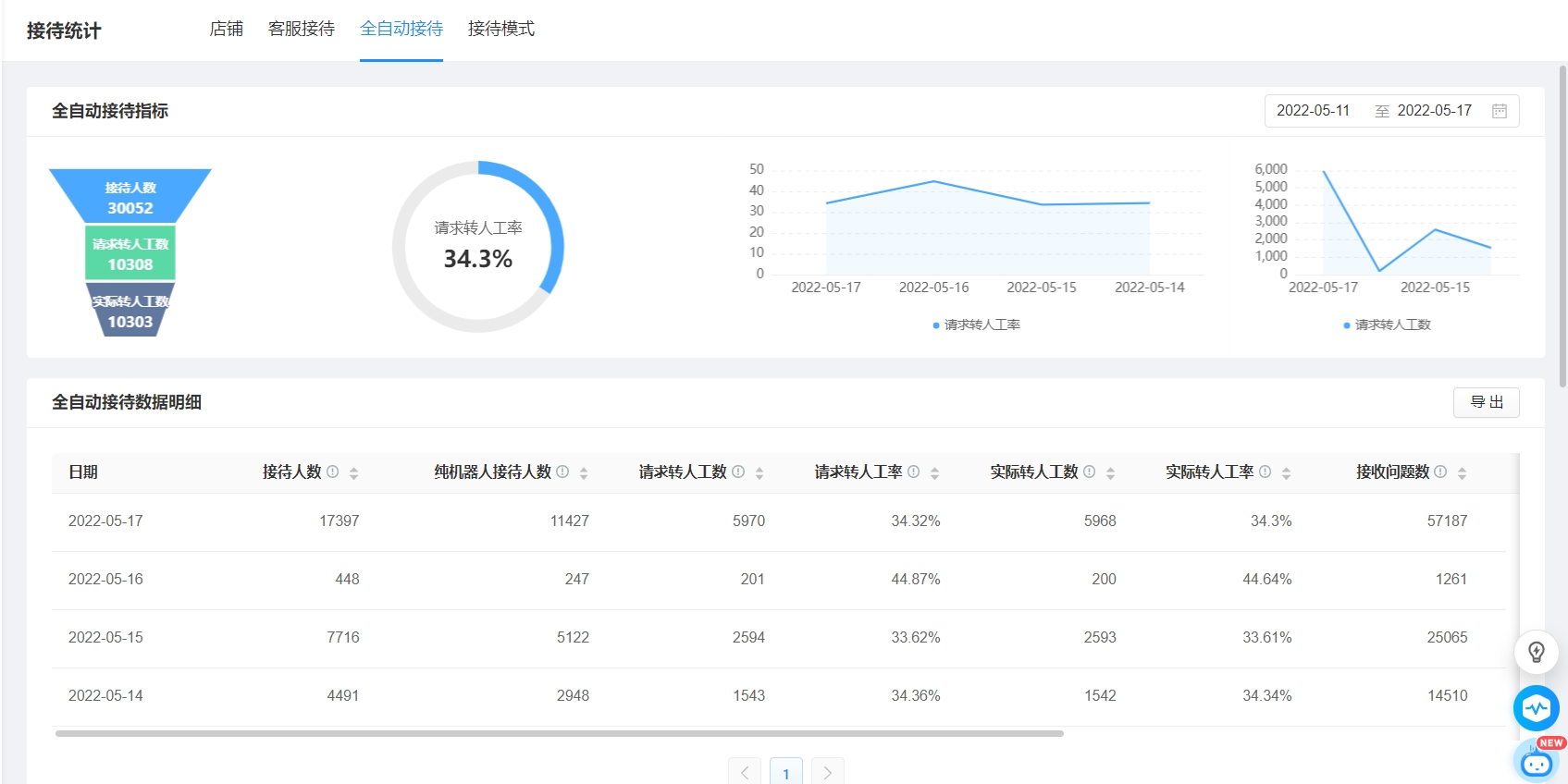Click the 导出 export button

pyautogui.click(x=1487, y=402)
